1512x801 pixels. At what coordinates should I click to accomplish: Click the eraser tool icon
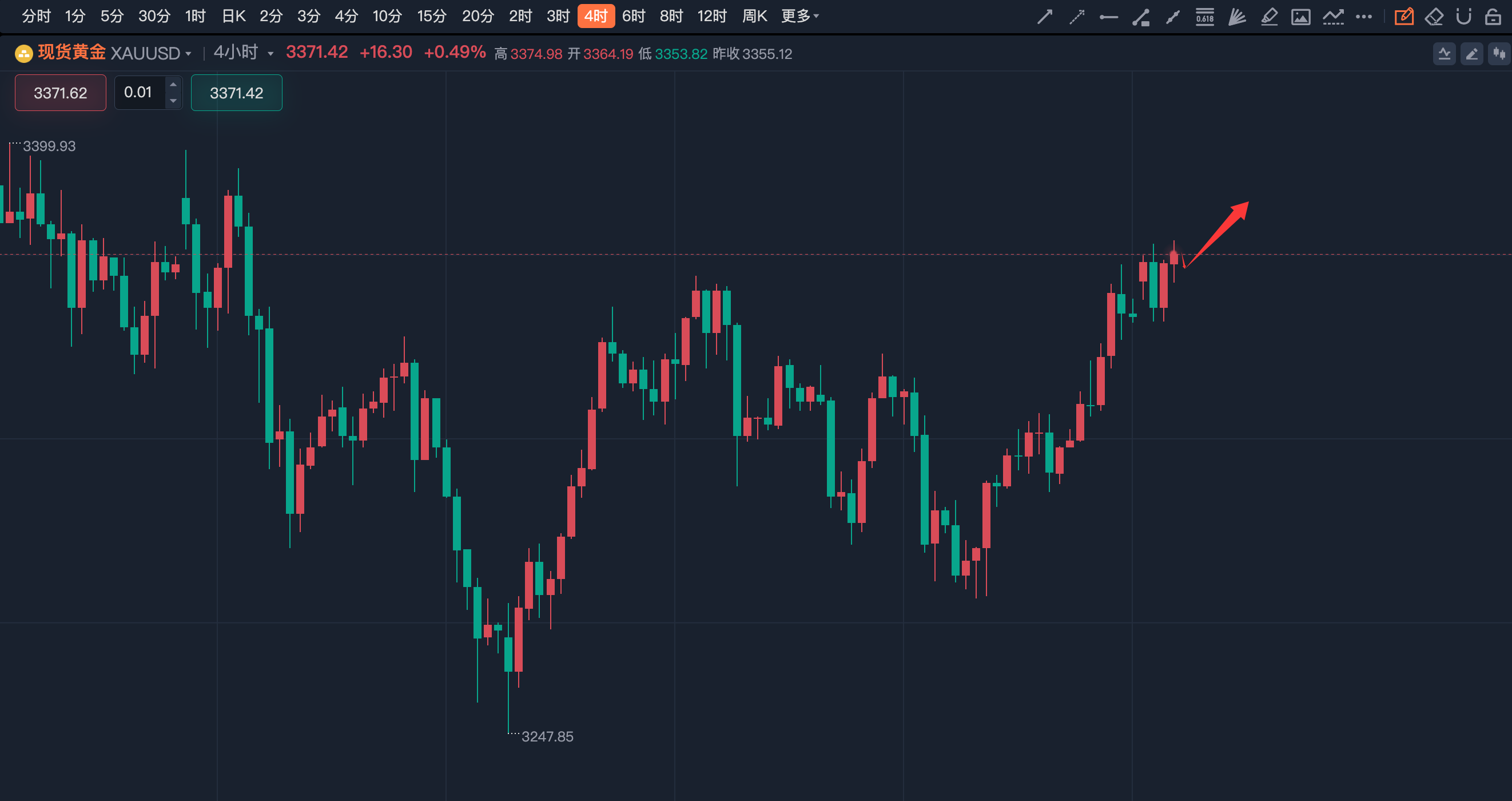pos(1434,17)
